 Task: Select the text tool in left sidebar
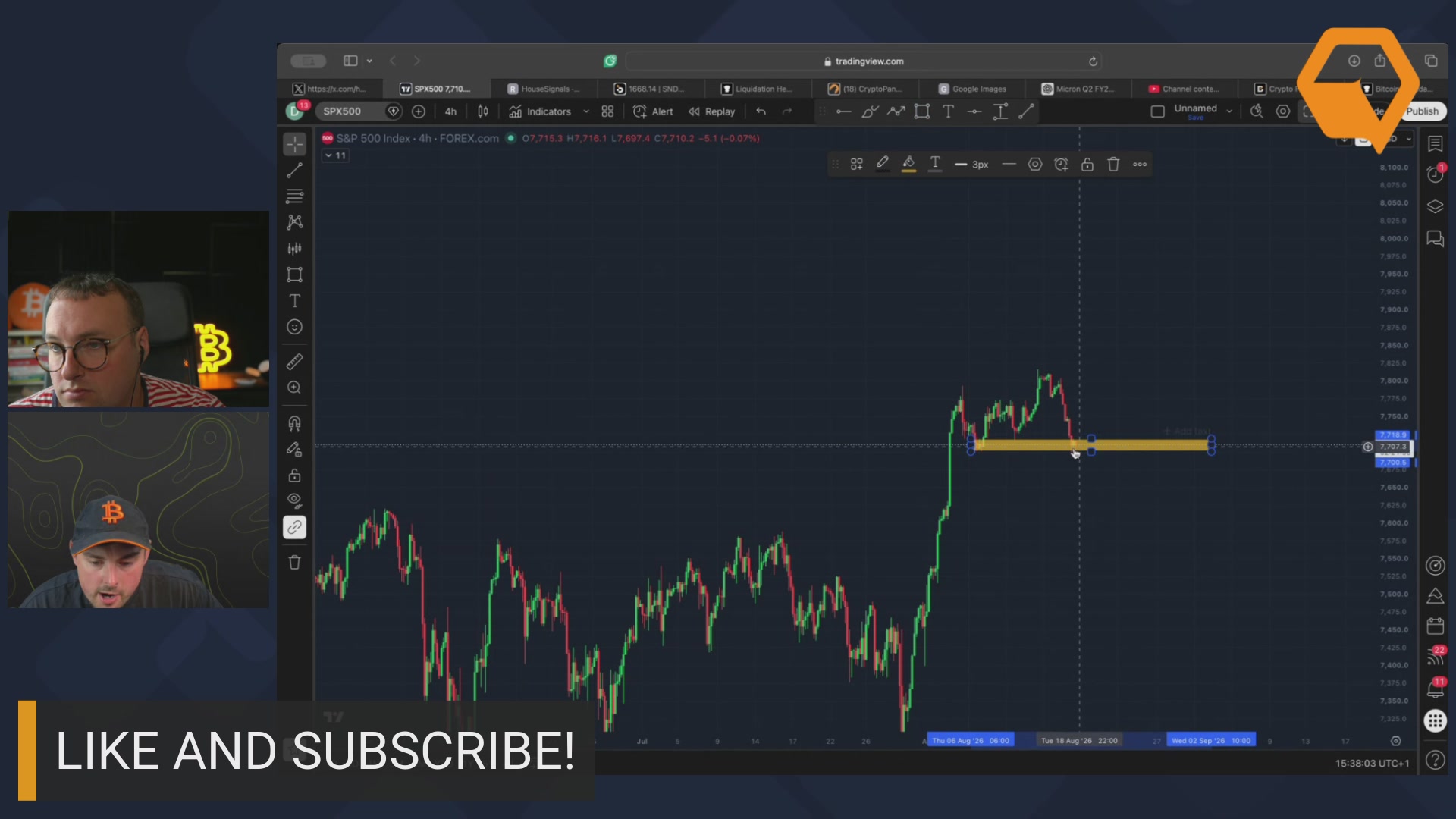click(294, 301)
